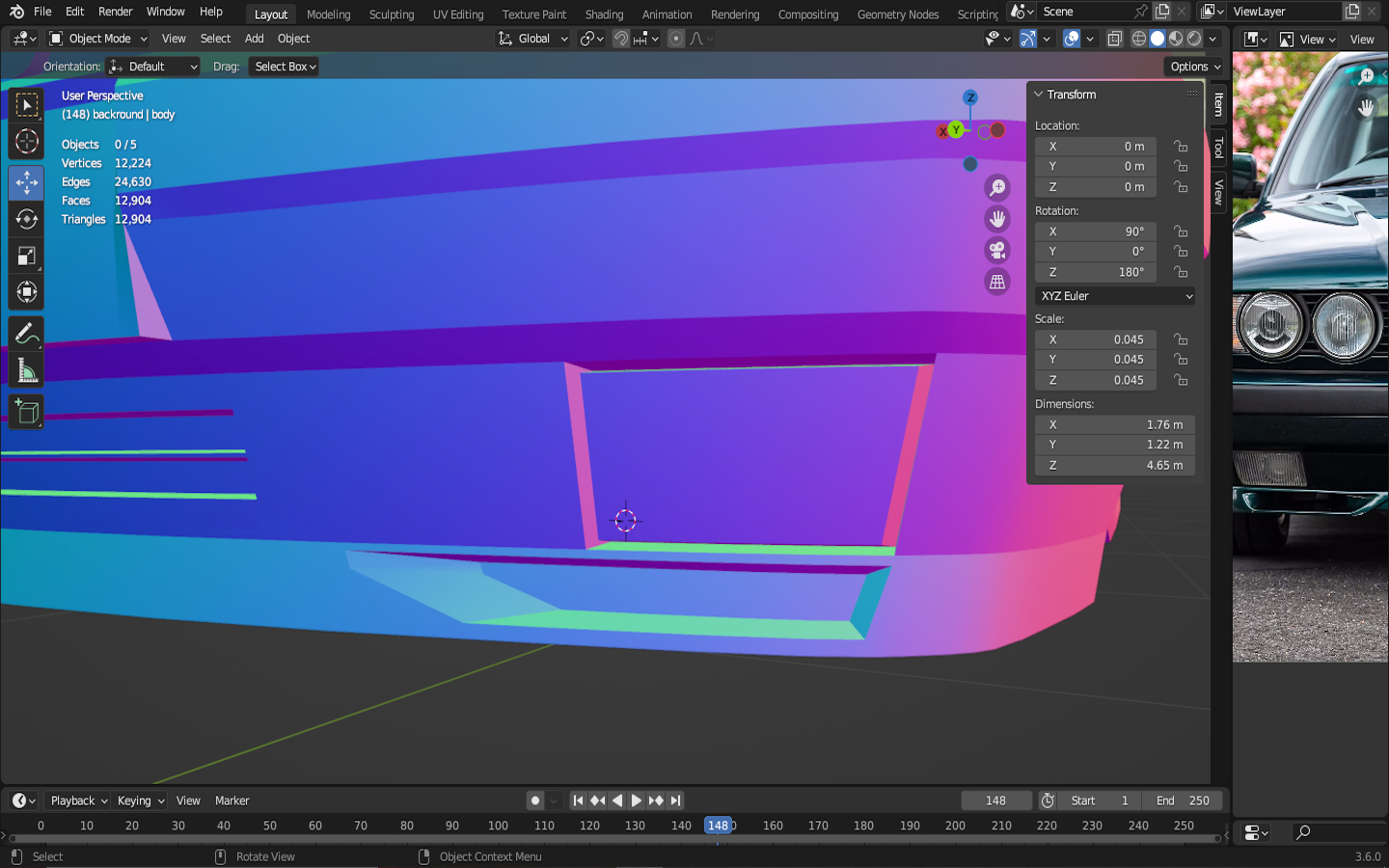
Task: Open the pivot point selector in the viewport header
Action: (x=591, y=39)
